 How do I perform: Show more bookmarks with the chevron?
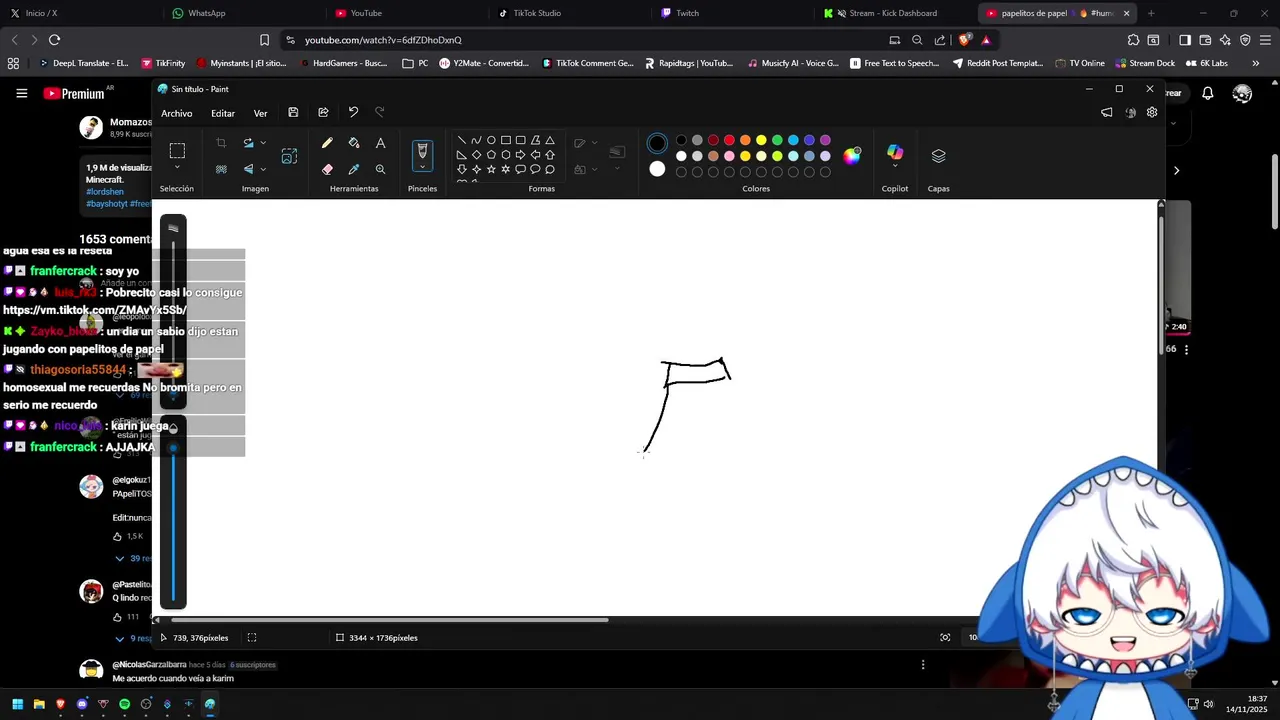[x=1255, y=63]
